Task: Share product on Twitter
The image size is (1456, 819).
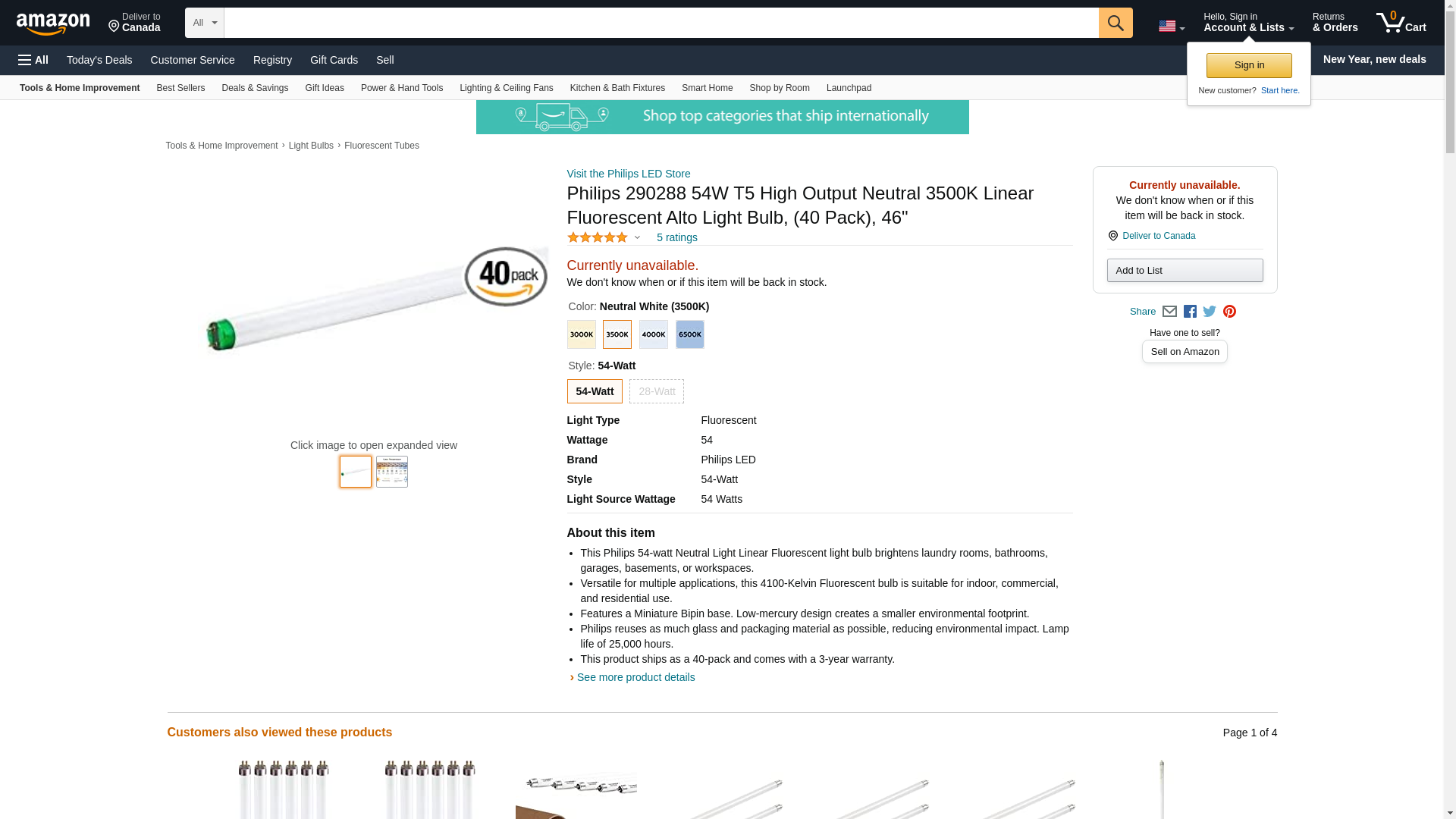Action: tap(1210, 312)
